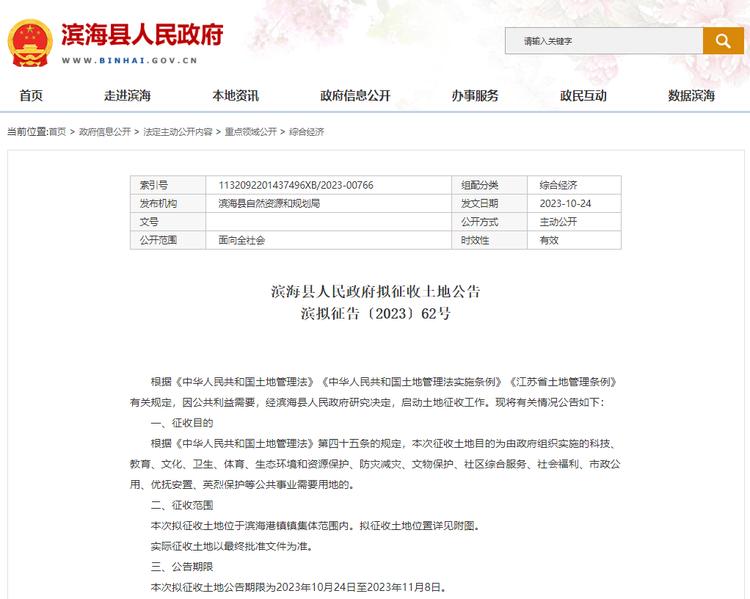Click the 文号 table label
This screenshot has height=599, width=750.
(149, 222)
